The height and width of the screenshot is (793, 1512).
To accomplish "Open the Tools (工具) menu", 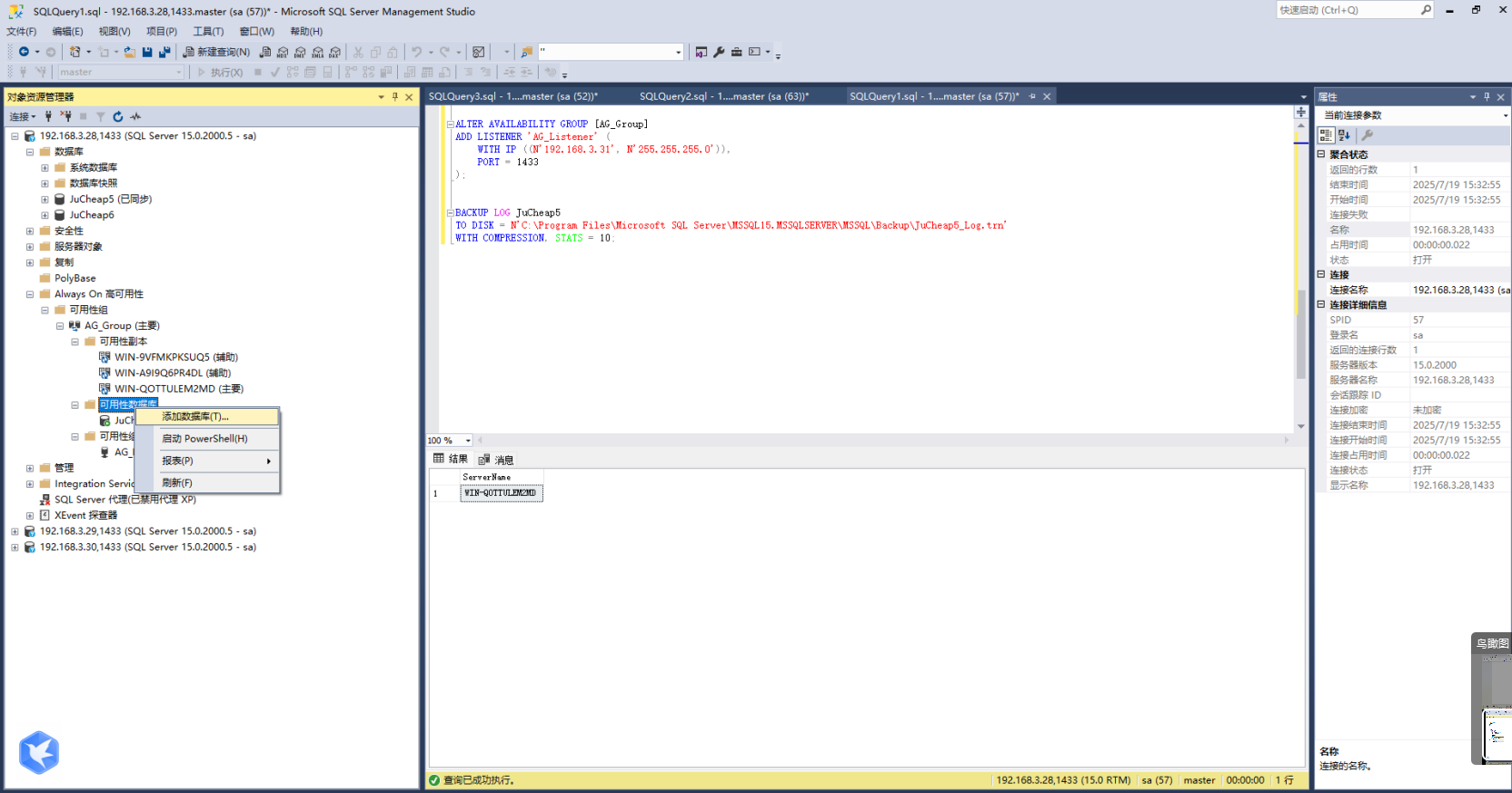I will point(208,31).
